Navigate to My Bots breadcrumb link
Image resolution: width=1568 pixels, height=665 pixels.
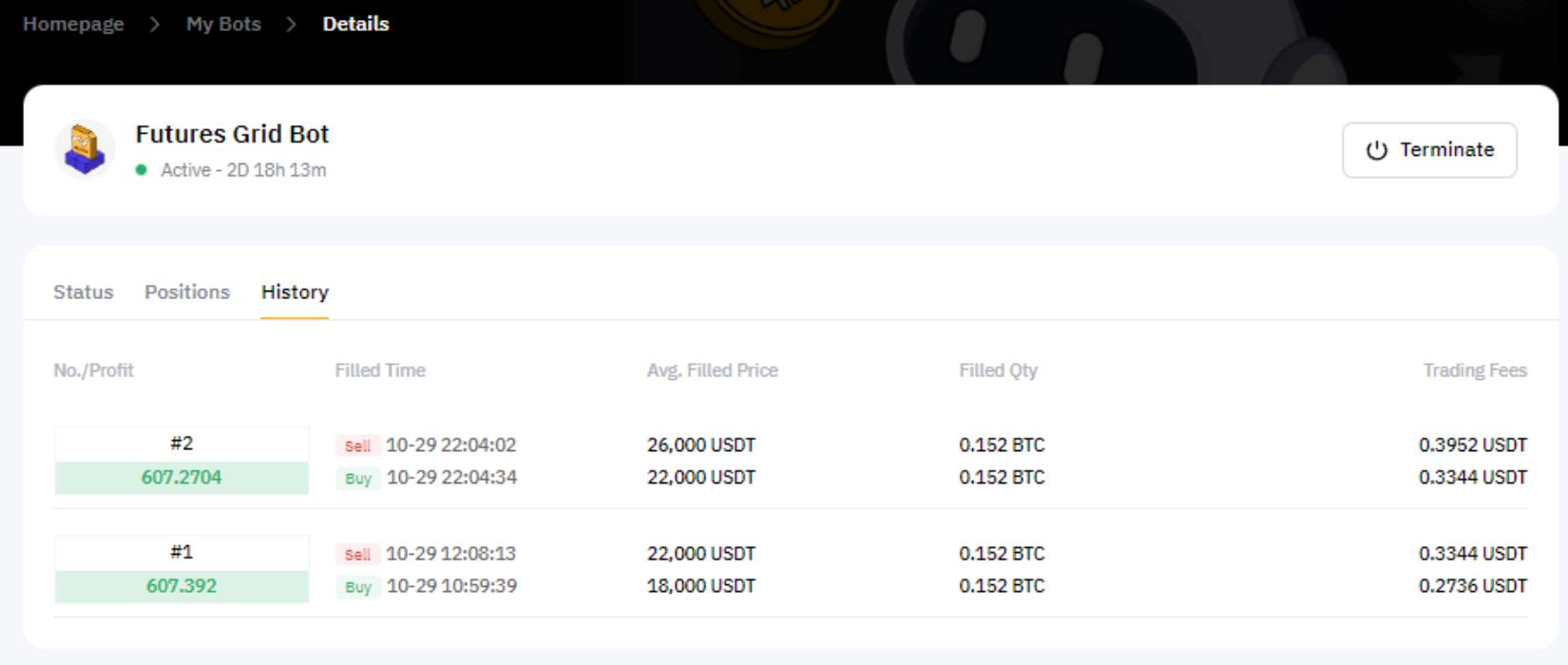click(223, 24)
